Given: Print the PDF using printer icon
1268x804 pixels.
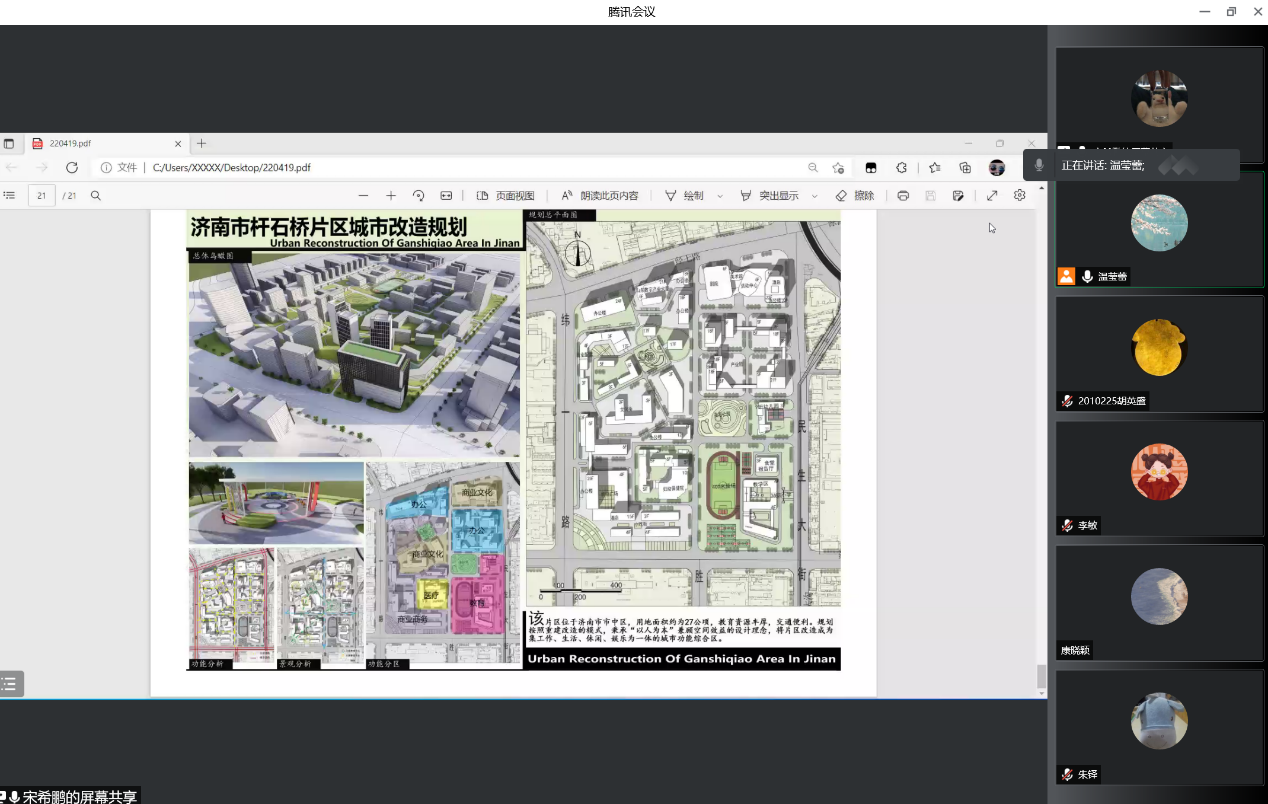Looking at the screenshot, I should [903, 196].
